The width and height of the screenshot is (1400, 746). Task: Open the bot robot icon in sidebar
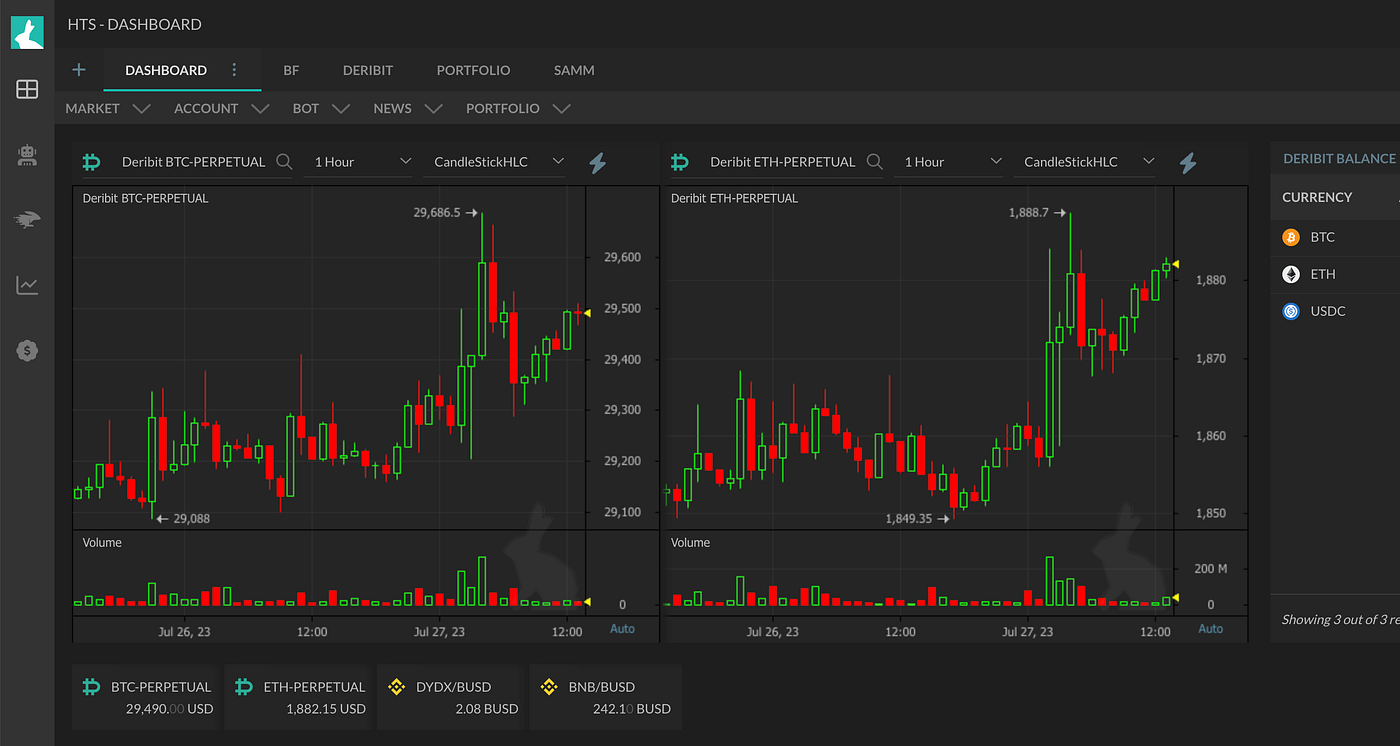pyautogui.click(x=27, y=155)
